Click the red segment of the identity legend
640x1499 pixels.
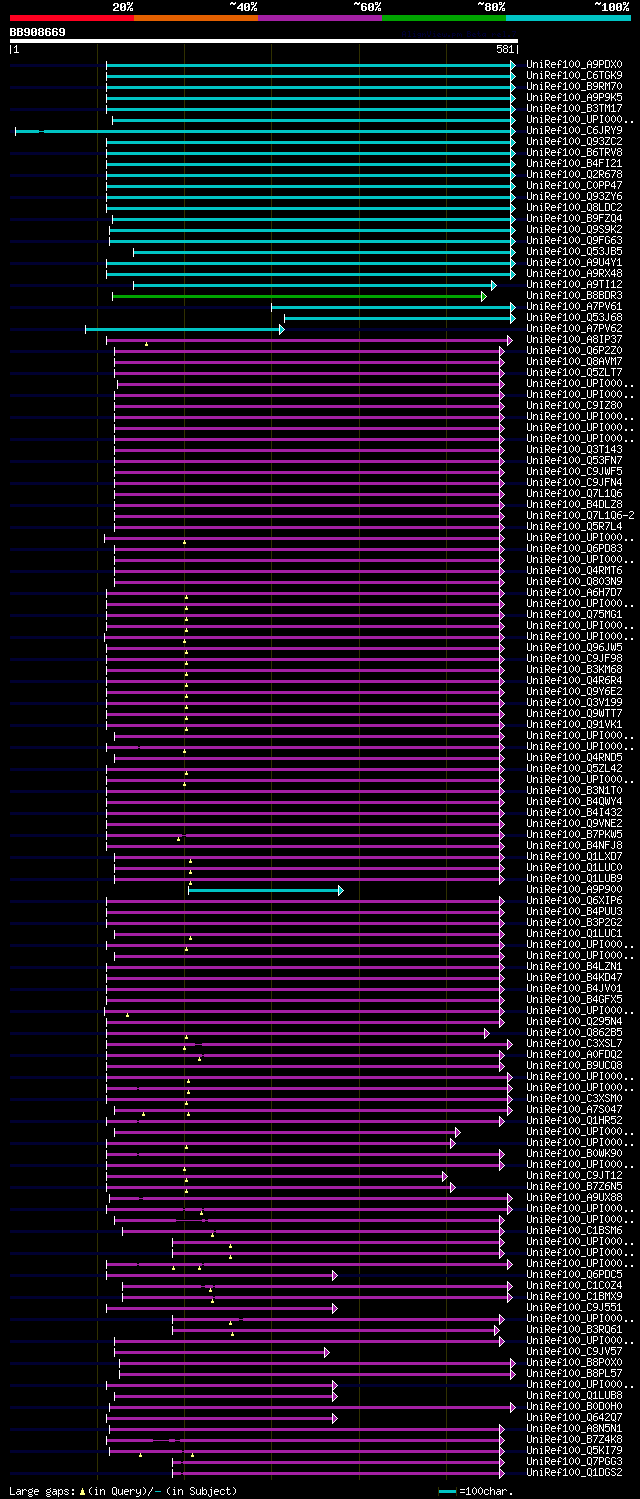pos(72,18)
